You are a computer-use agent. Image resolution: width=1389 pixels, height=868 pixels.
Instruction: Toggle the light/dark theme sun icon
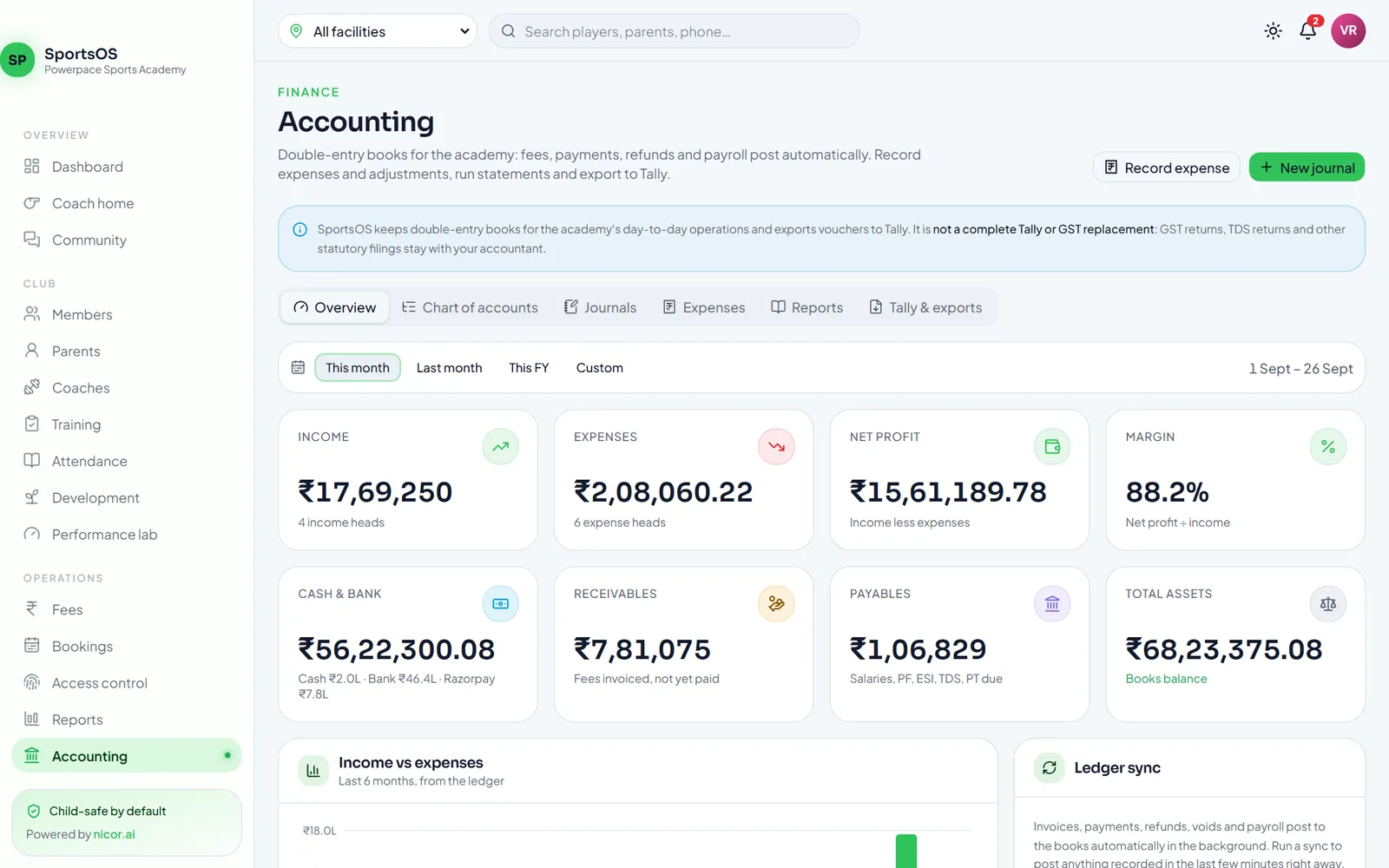click(1273, 31)
